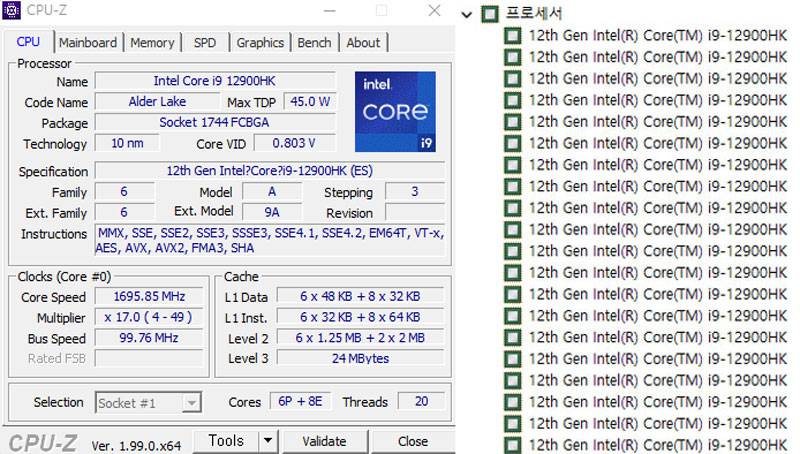800x454 pixels.
Task: Select the last visible i9-12900HK processor entry
Action: [x=658, y=444]
